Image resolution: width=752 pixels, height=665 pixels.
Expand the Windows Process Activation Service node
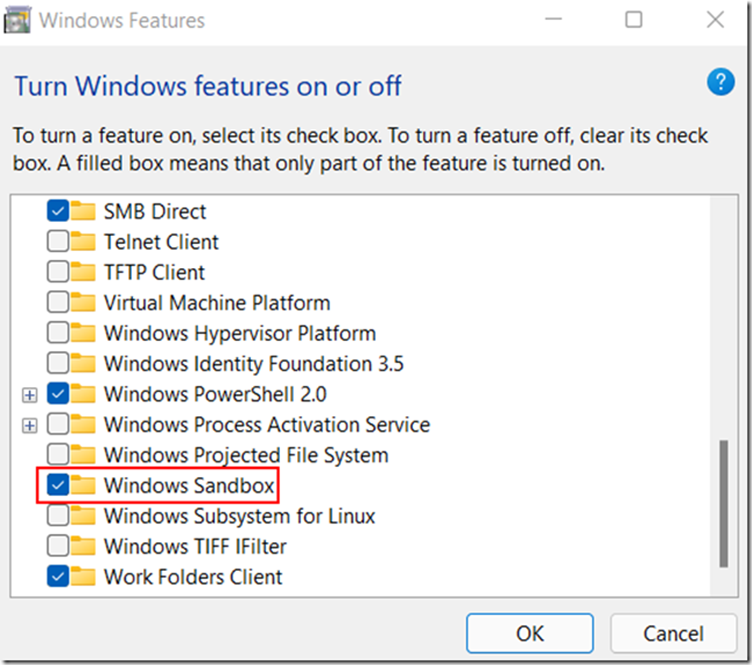(30, 425)
